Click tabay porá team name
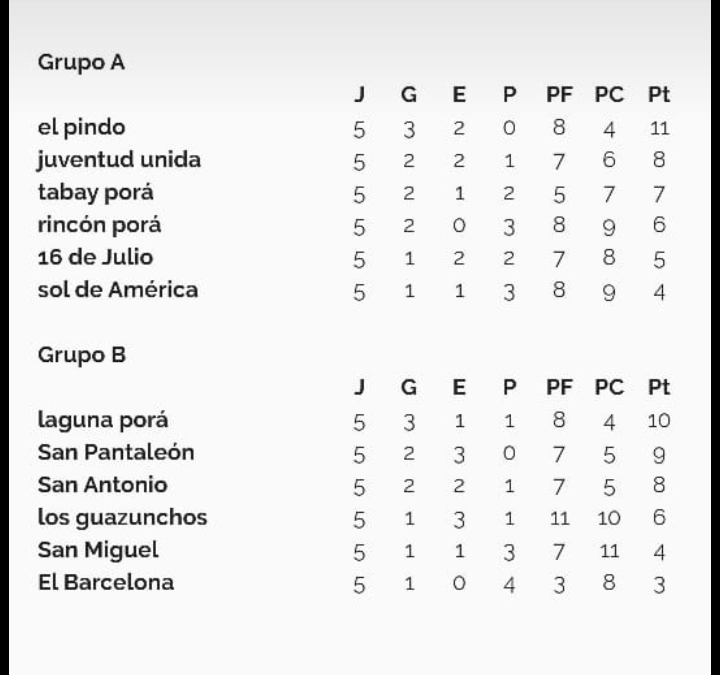720x675 pixels. 95,193
